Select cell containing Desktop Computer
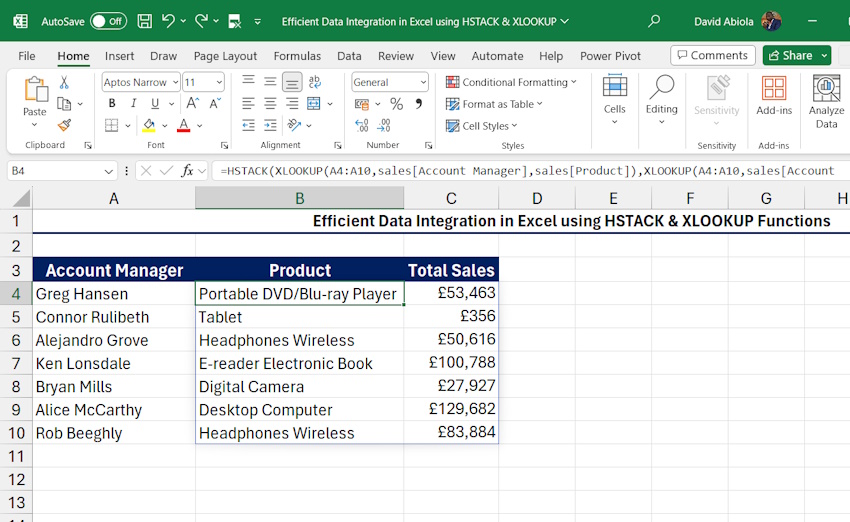The image size is (850, 522). [x=299, y=410]
